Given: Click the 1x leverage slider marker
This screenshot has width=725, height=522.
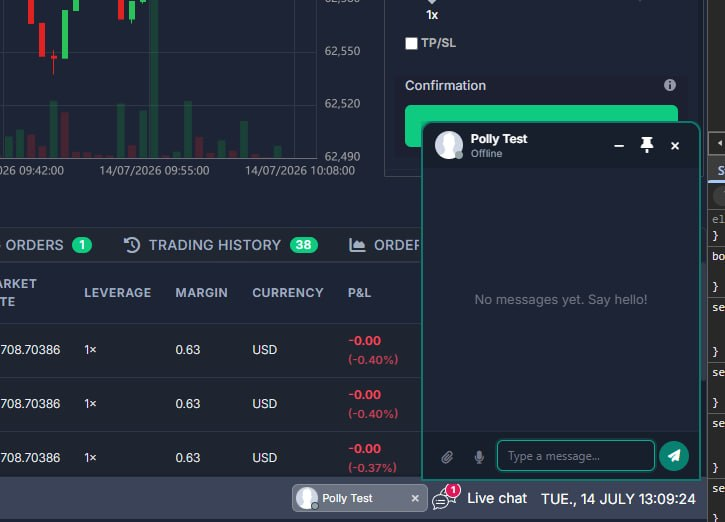Looking at the screenshot, I should tap(432, 2).
